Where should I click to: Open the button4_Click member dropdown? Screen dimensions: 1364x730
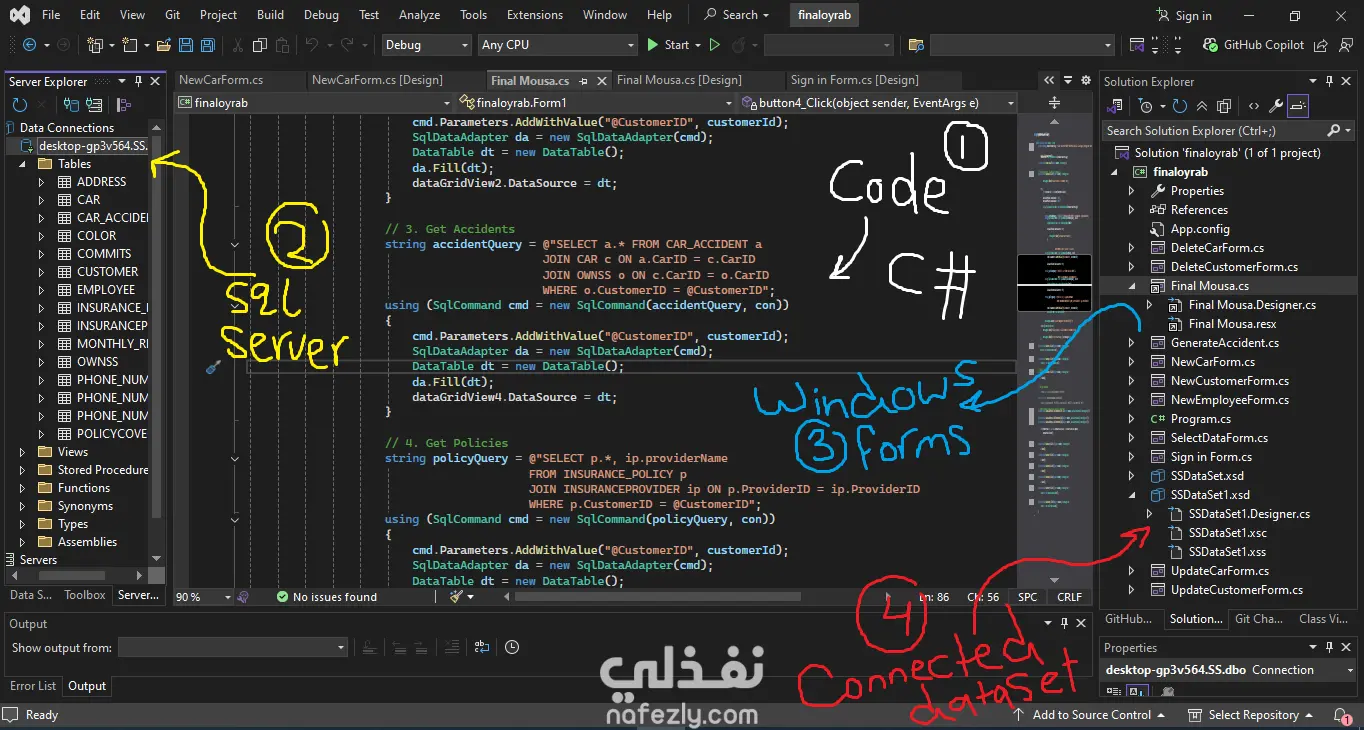[879, 103]
